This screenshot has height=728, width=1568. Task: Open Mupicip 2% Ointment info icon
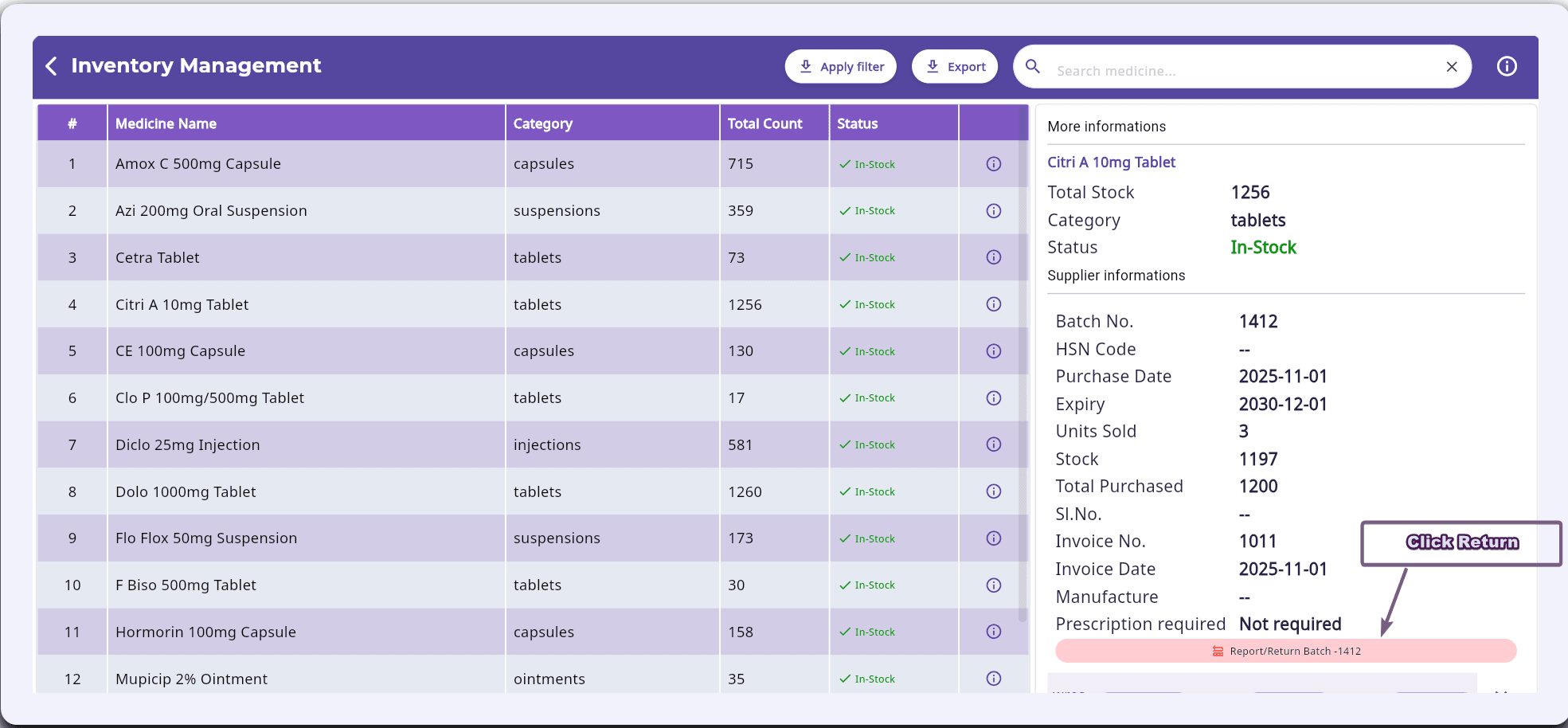tap(994, 679)
